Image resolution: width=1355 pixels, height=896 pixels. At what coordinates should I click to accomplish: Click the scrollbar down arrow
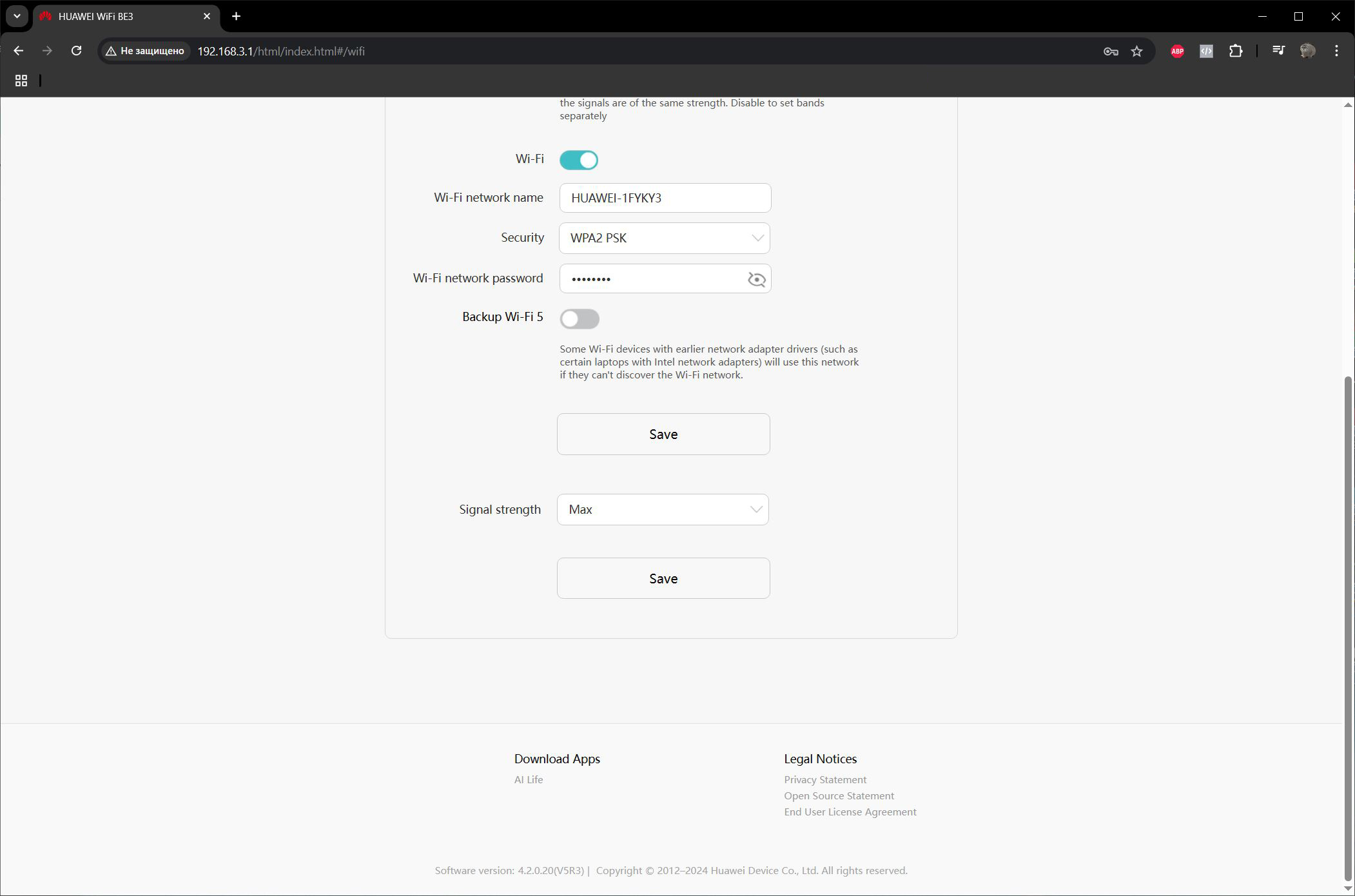coord(1348,889)
